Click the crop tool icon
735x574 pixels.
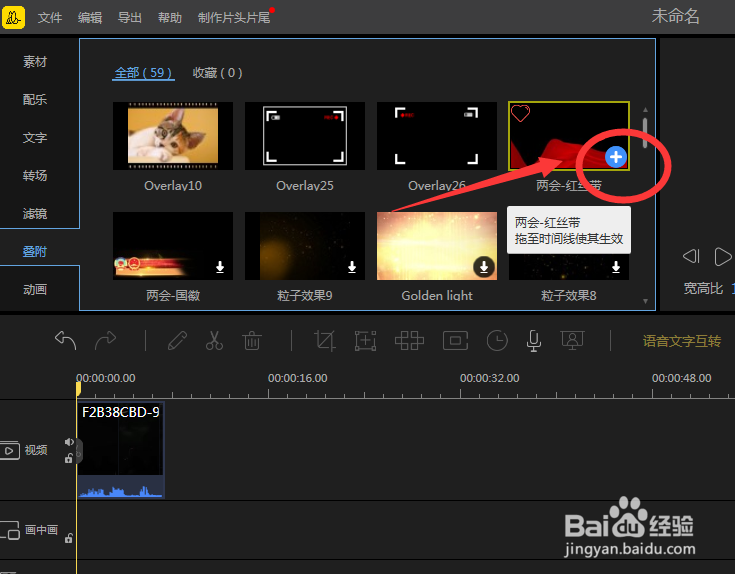324,340
